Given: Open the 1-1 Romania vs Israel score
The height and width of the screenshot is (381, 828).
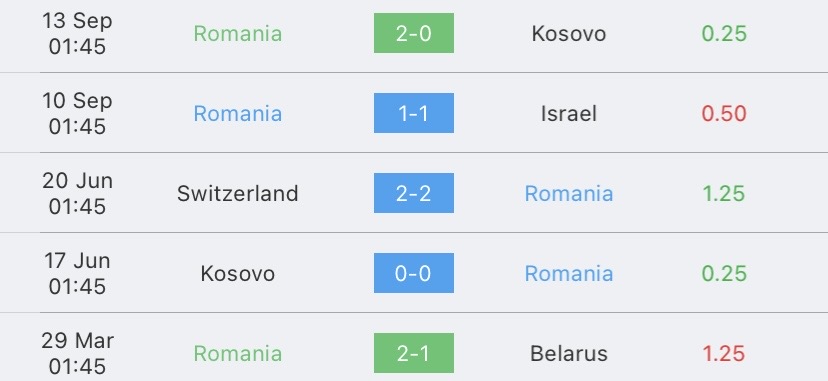Looking at the screenshot, I should (413, 113).
